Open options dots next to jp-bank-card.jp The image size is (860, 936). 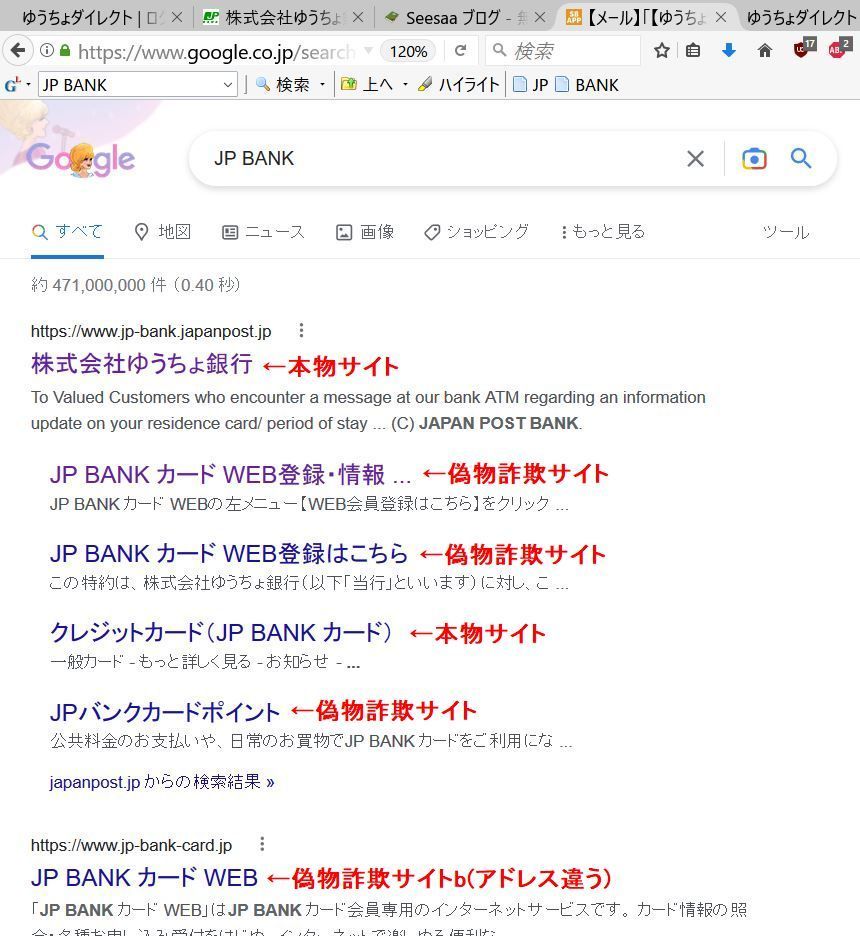click(262, 844)
